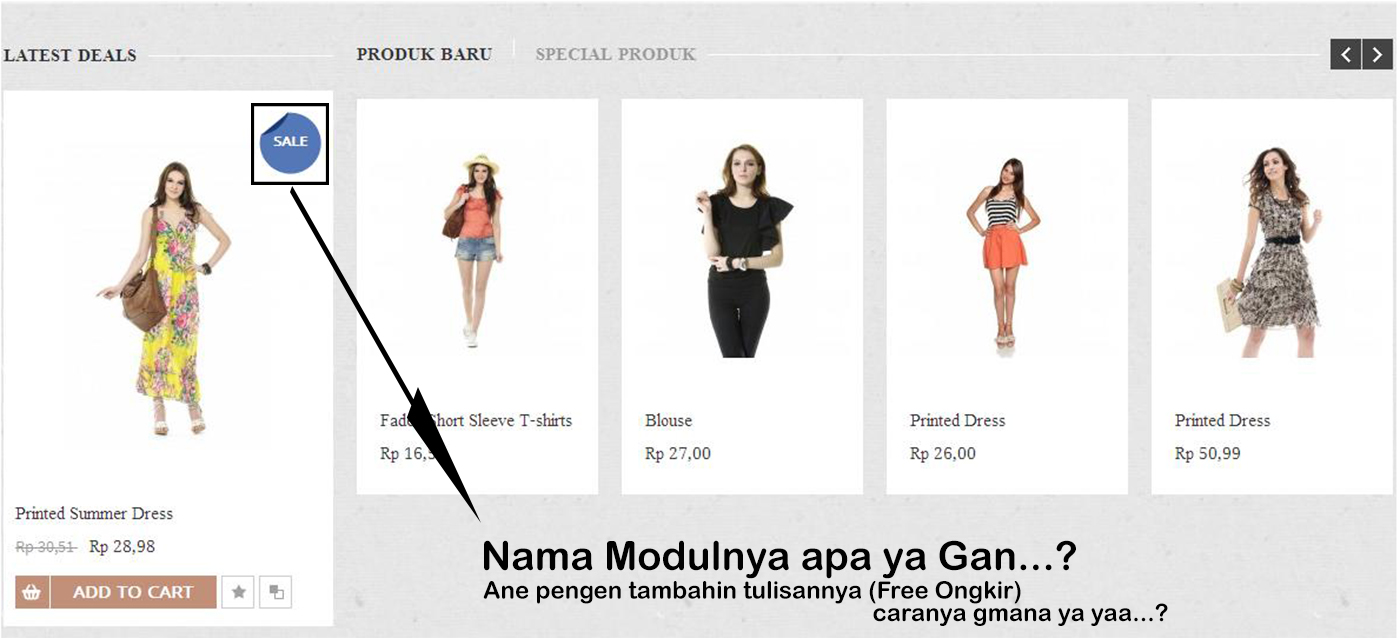Click the blue SALE badge sticker
This screenshot has height=638, width=1400.
[290, 143]
